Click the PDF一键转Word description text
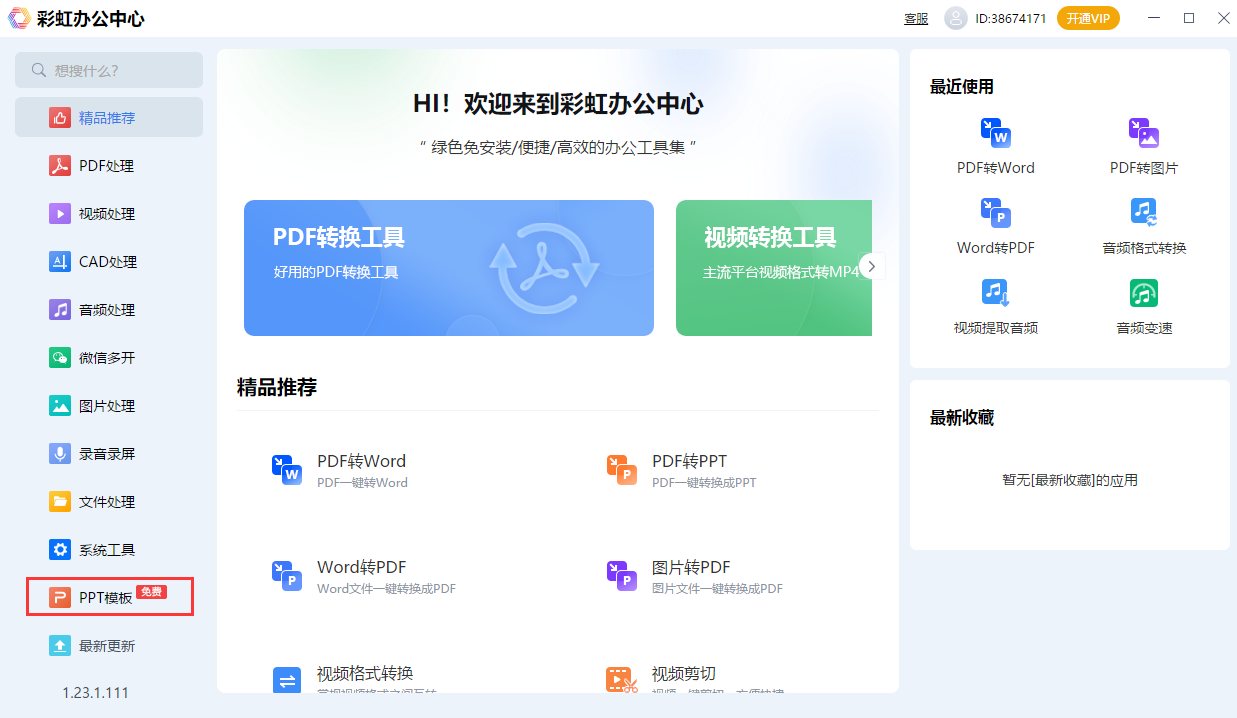Image resolution: width=1237 pixels, height=718 pixels. [362, 483]
